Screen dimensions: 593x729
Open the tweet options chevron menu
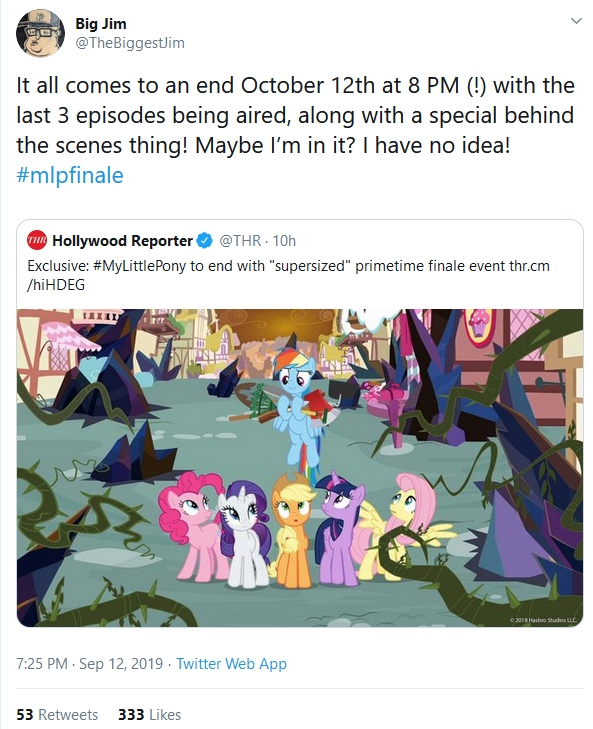(576, 21)
